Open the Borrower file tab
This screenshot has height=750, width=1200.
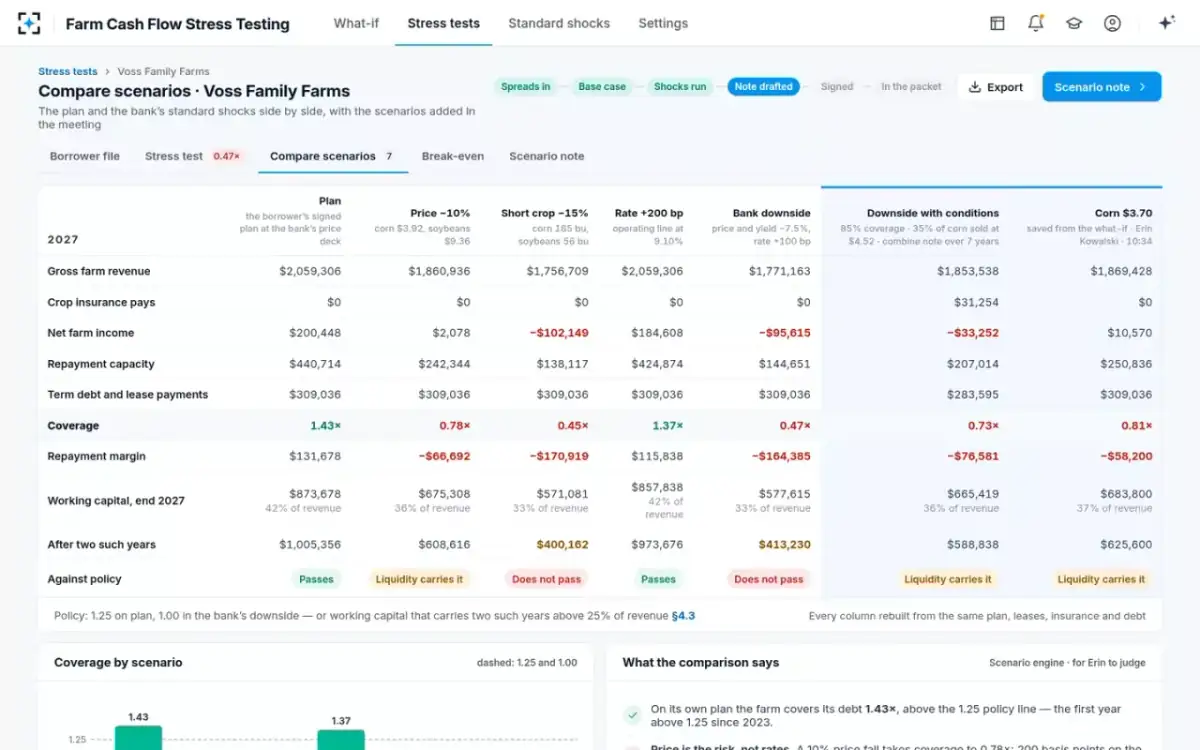pyautogui.click(x=85, y=156)
